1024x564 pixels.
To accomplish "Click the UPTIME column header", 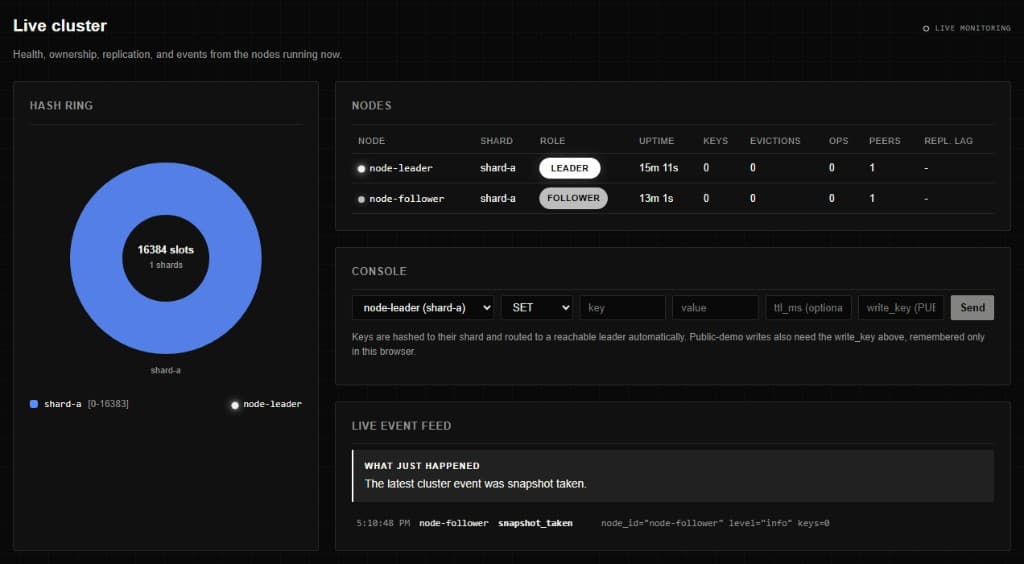I will coord(656,141).
